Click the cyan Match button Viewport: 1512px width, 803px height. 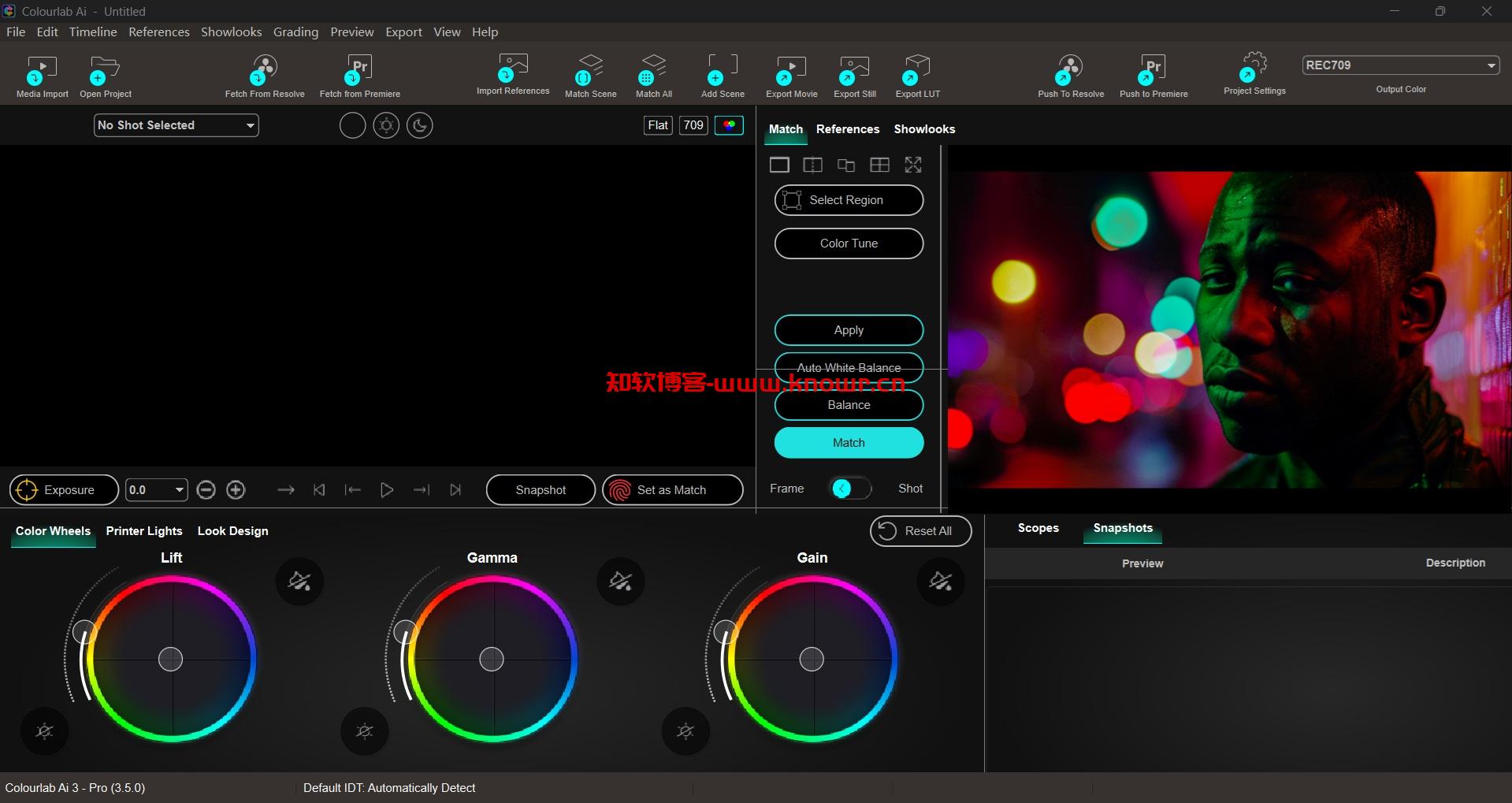[x=849, y=443]
